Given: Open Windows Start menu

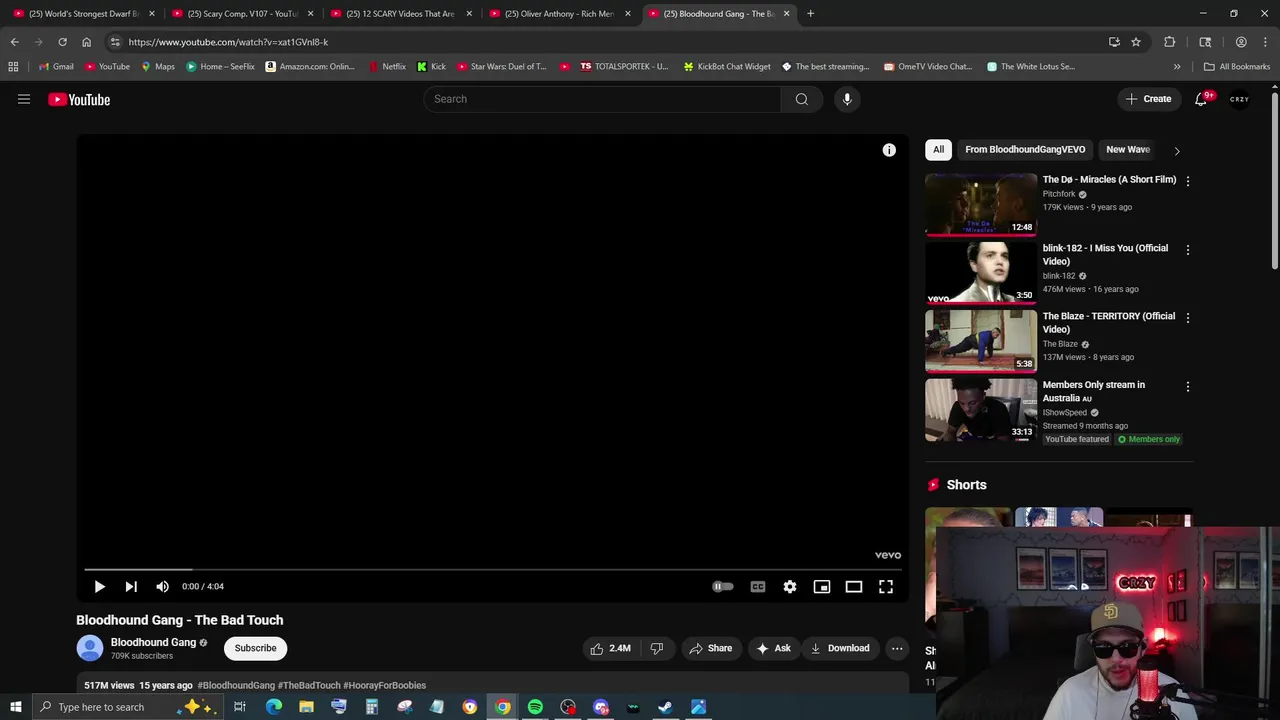Looking at the screenshot, I should click(15, 707).
